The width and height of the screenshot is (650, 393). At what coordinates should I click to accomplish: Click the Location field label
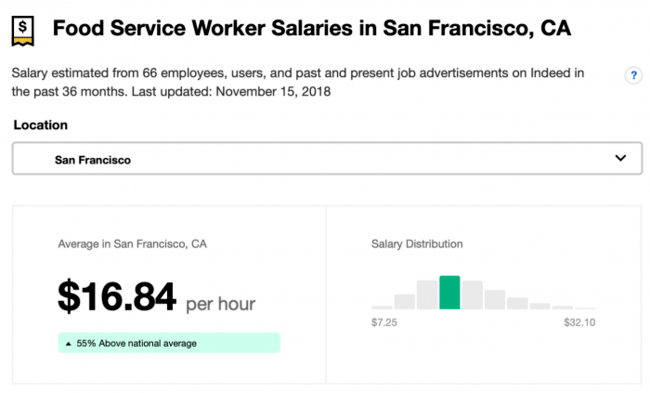41,125
